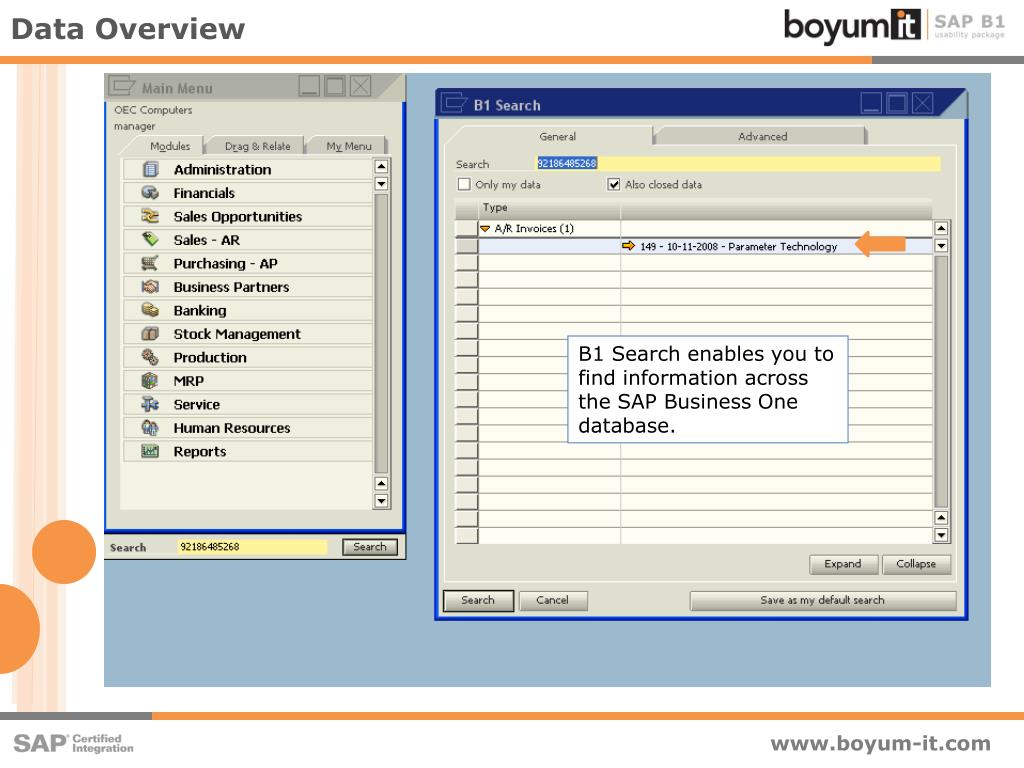Click the Financials module icon

coord(150,193)
